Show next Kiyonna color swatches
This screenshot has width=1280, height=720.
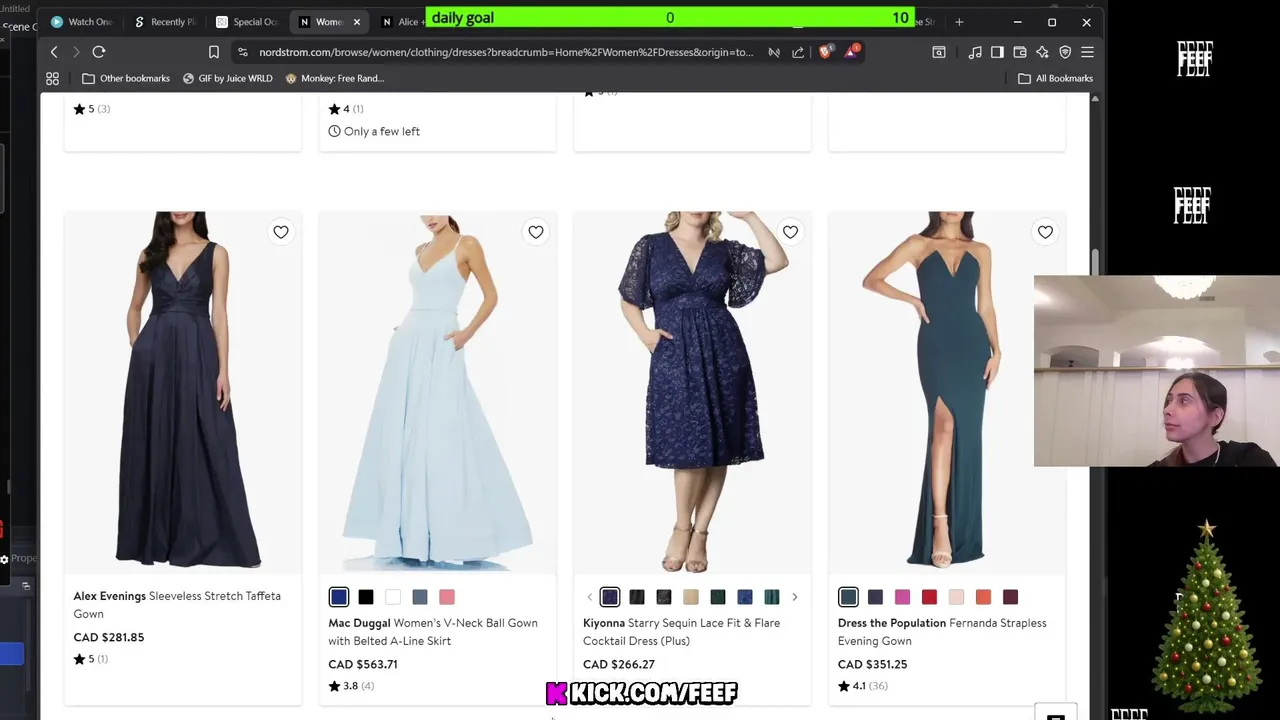tap(794, 597)
